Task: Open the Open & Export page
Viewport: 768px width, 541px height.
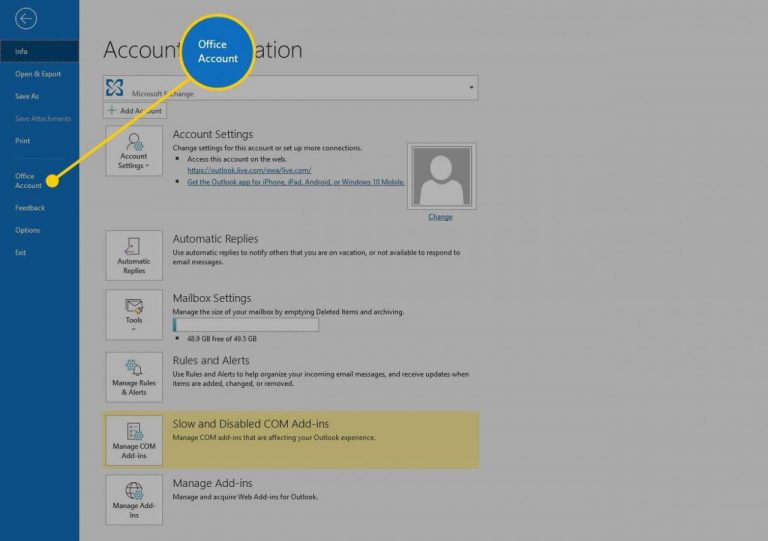Action: [x=38, y=74]
